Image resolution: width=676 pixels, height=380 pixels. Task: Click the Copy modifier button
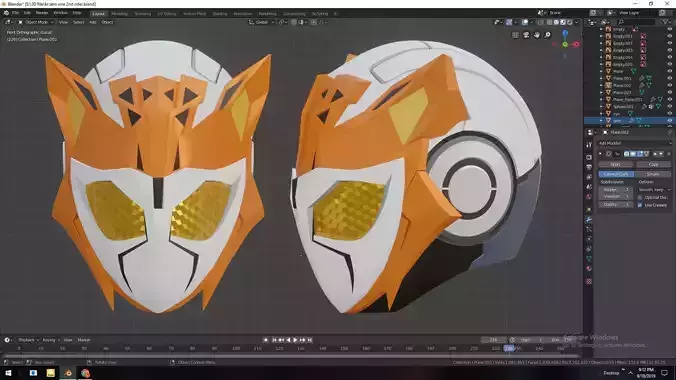(x=653, y=164)
